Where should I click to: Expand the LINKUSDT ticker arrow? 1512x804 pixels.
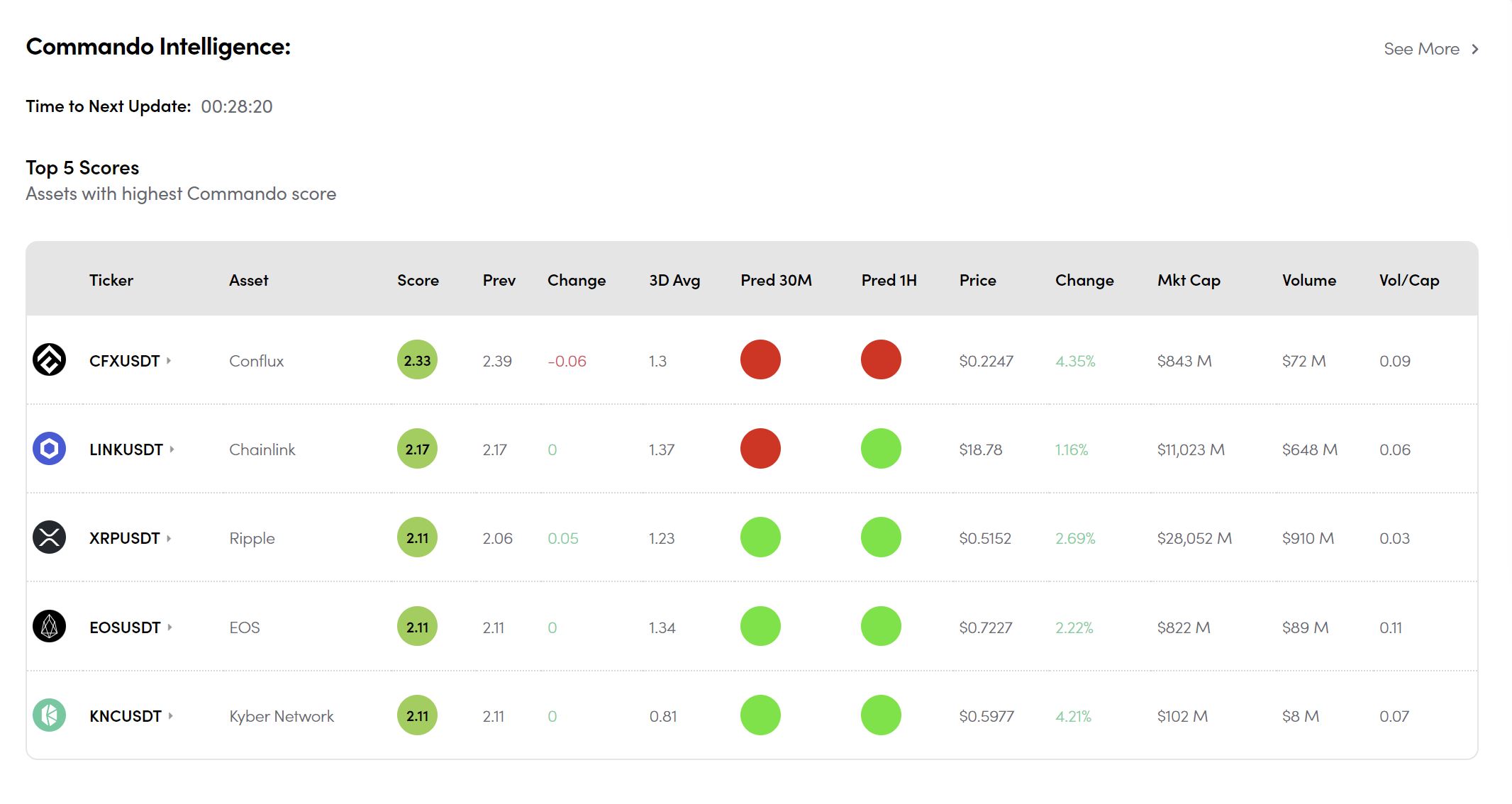172,450
